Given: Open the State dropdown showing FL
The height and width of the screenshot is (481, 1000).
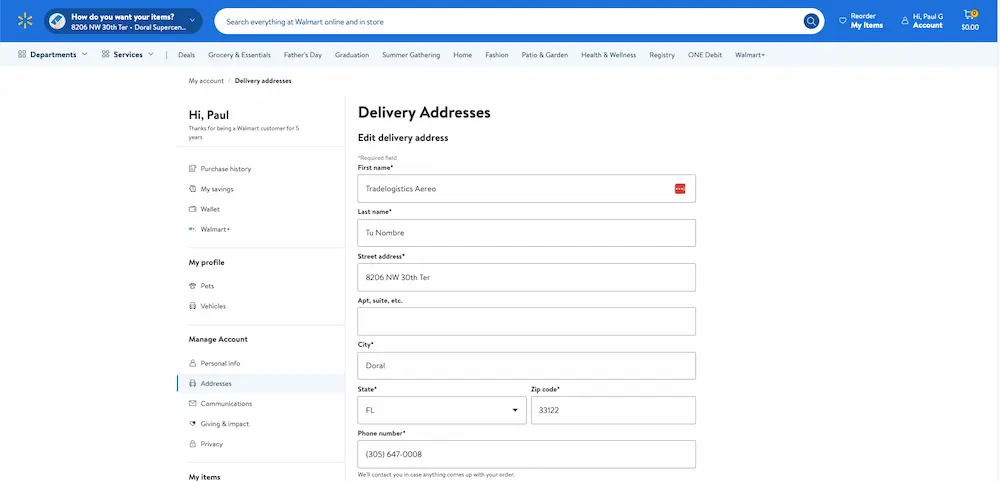Looking at the screenshot, I should 442,410.
